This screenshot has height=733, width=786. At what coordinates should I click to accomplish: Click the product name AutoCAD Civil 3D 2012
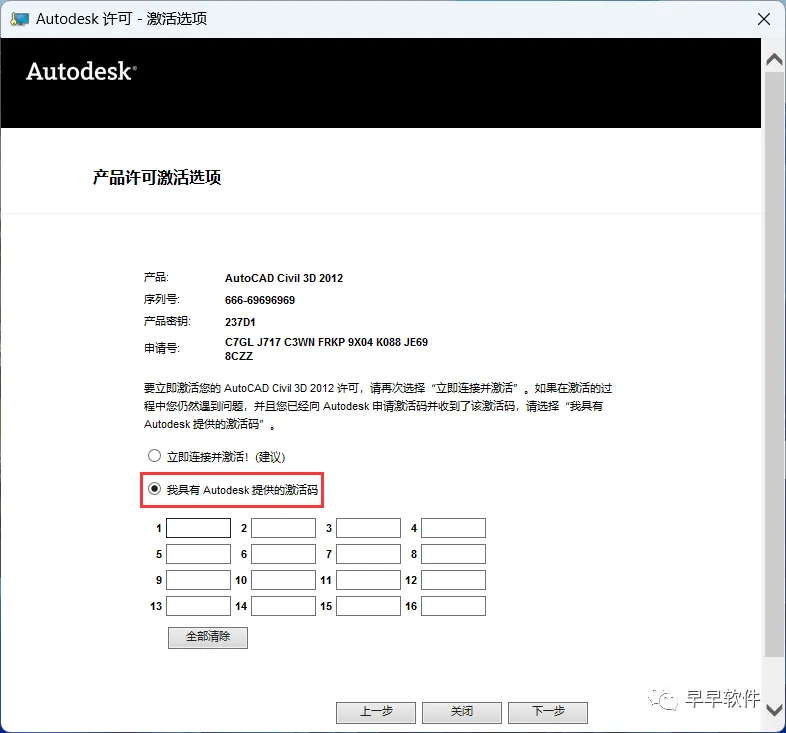click(284, 278)
